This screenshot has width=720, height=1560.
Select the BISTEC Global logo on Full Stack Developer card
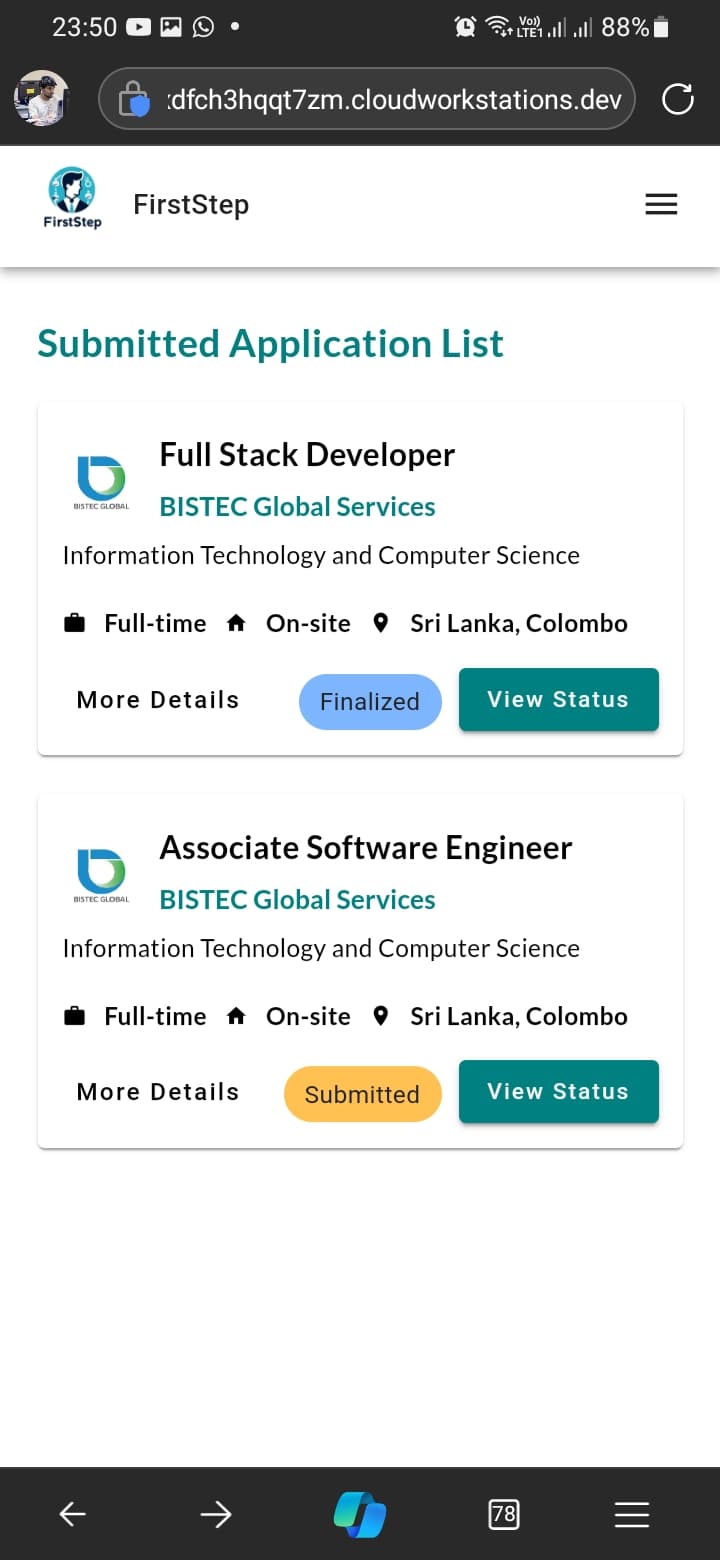(100, 480)
